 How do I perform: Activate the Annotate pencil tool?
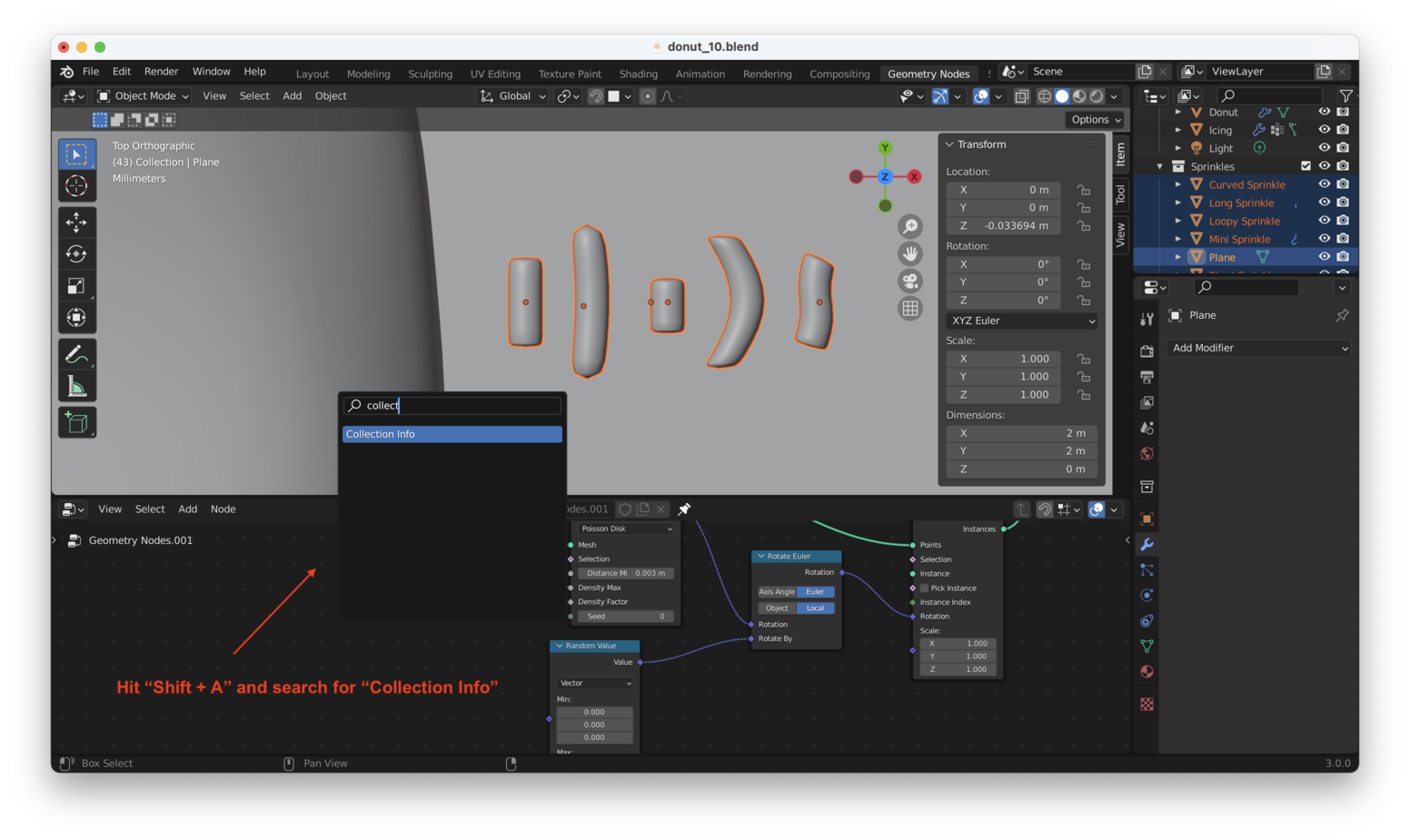click(76, 354)
